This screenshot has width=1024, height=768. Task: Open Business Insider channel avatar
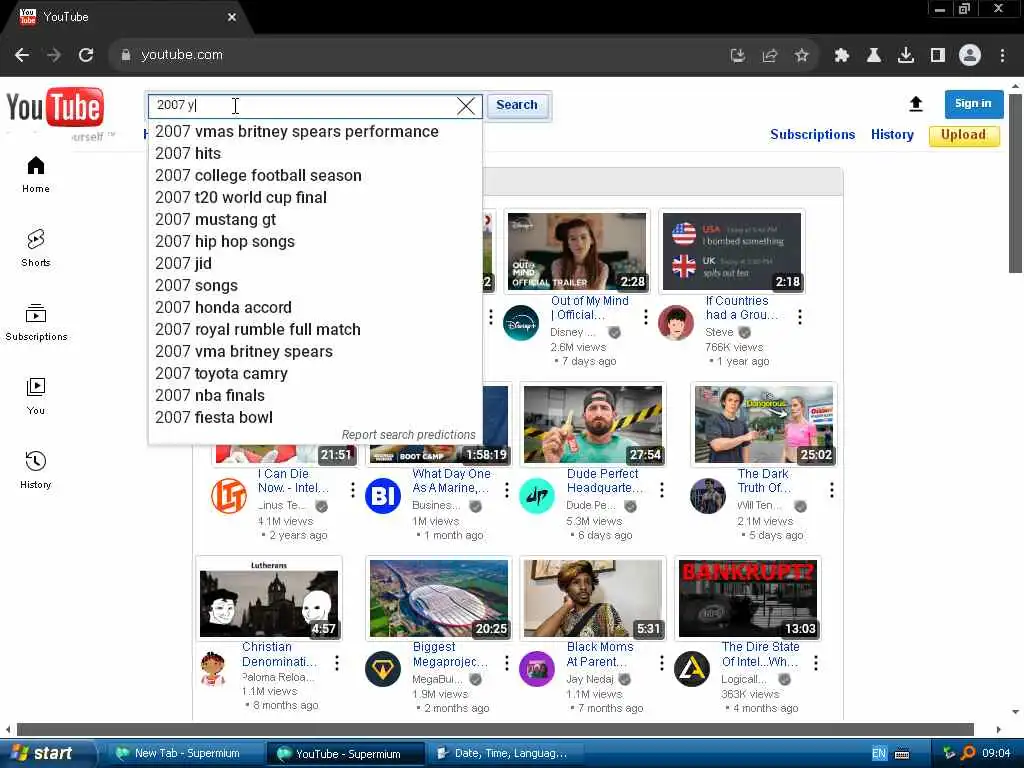coord(383,496)
